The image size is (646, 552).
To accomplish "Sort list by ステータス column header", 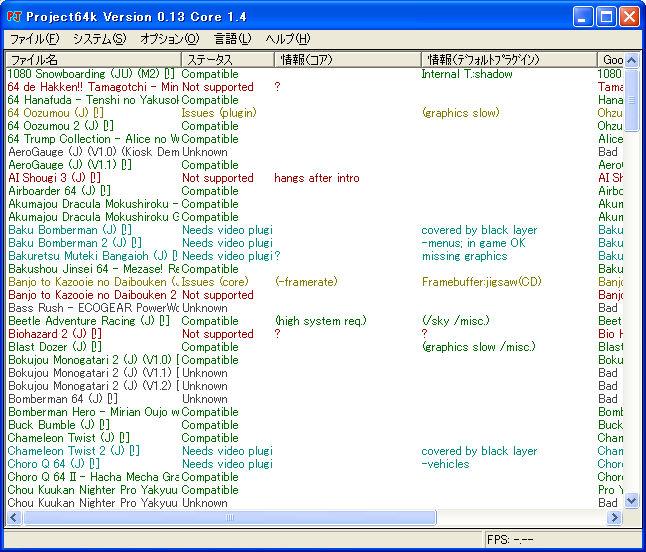I will point(227,60).
